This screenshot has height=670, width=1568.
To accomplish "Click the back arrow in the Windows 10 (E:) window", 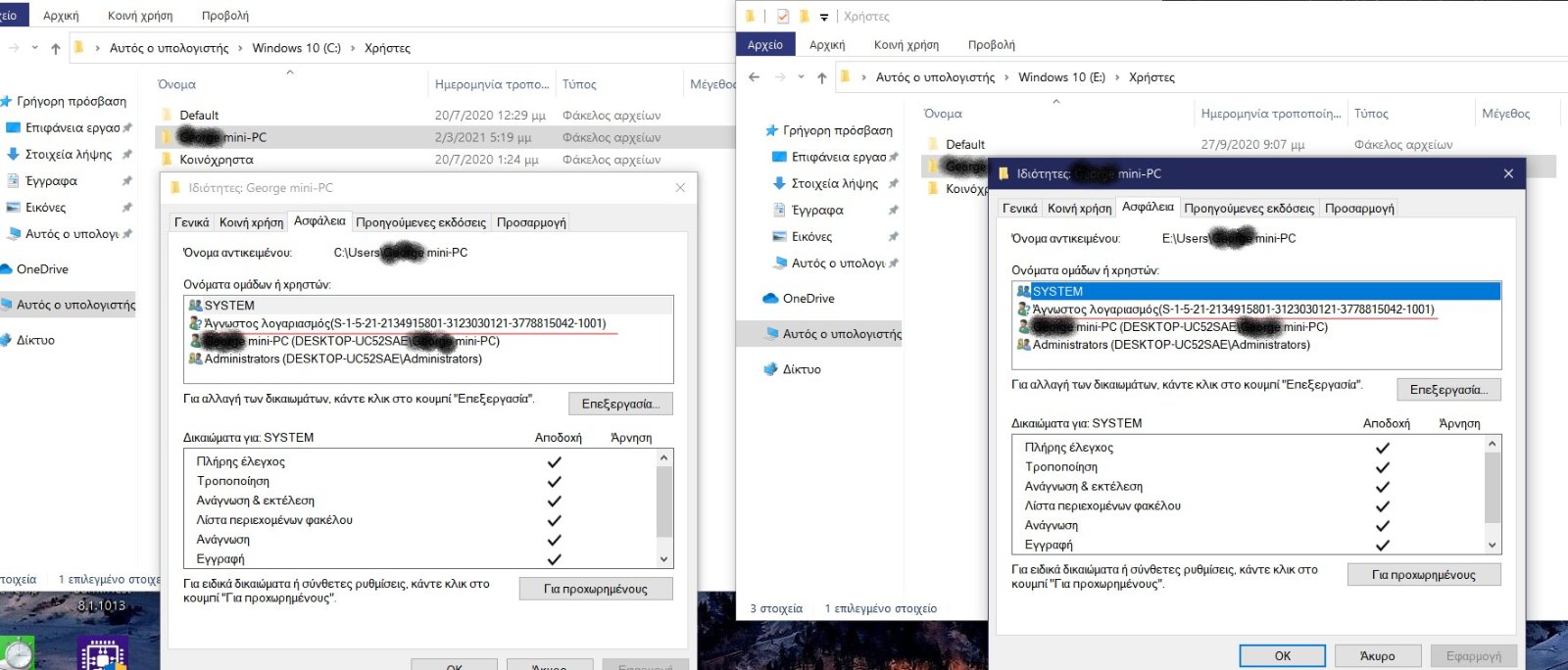I will (754, 77).
